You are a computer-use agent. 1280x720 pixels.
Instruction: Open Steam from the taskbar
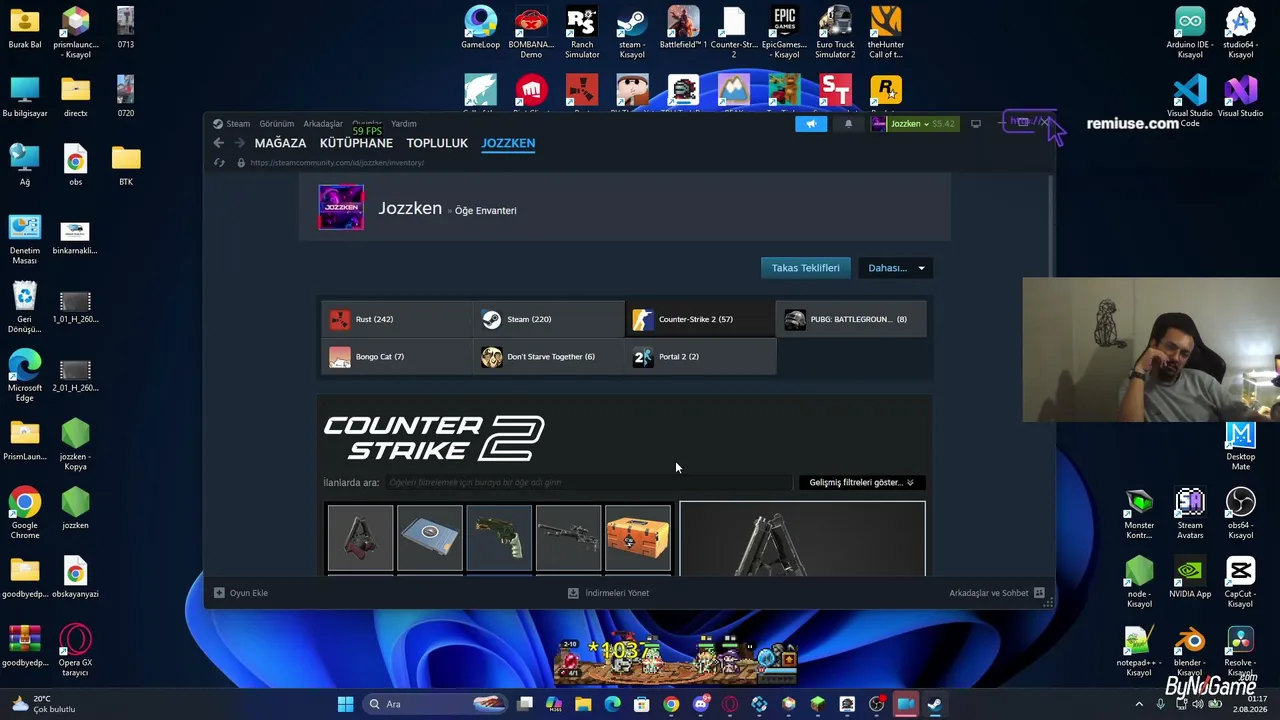pyautogui.click(x=935, y=704)
